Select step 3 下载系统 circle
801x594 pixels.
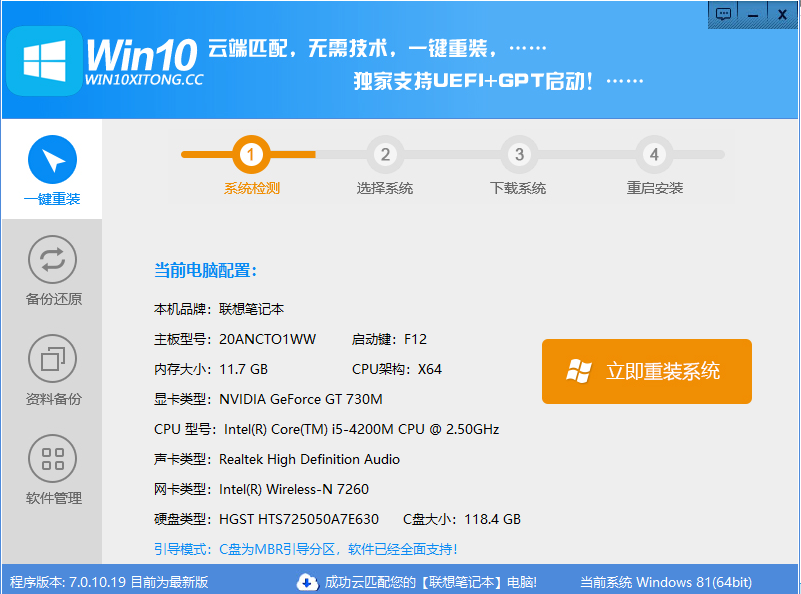(519, 154)
